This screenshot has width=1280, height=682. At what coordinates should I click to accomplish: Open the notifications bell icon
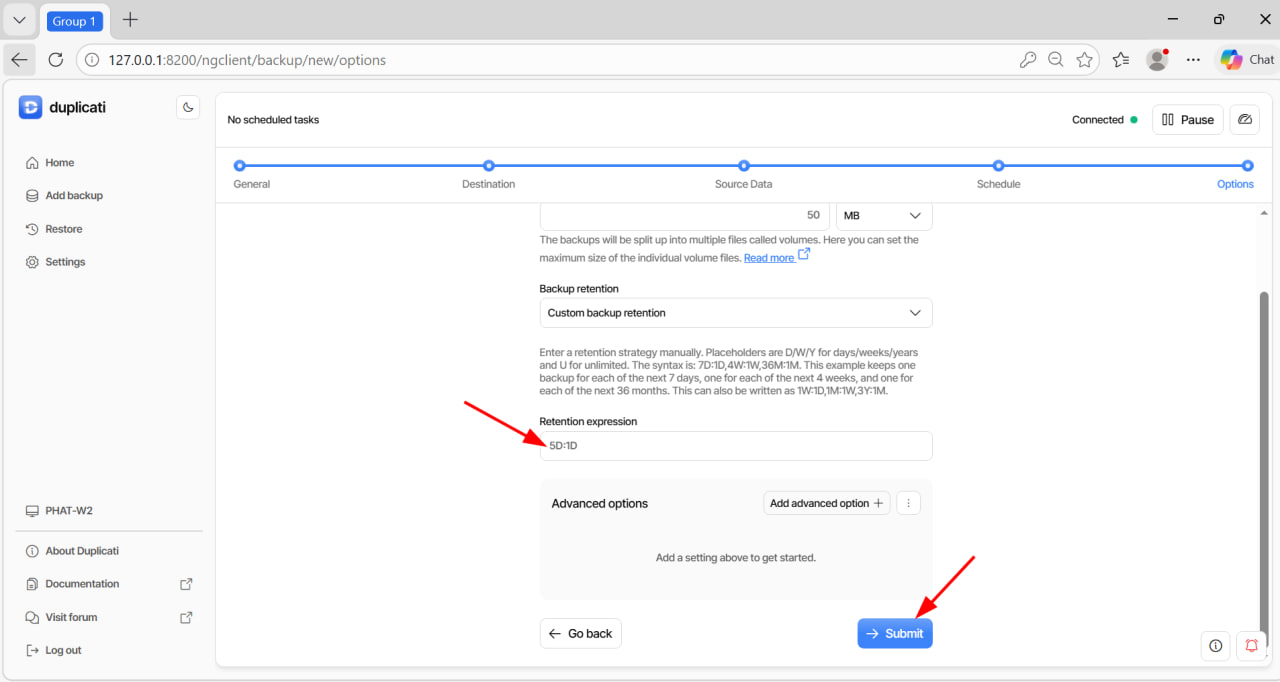tap(1251, 646)
